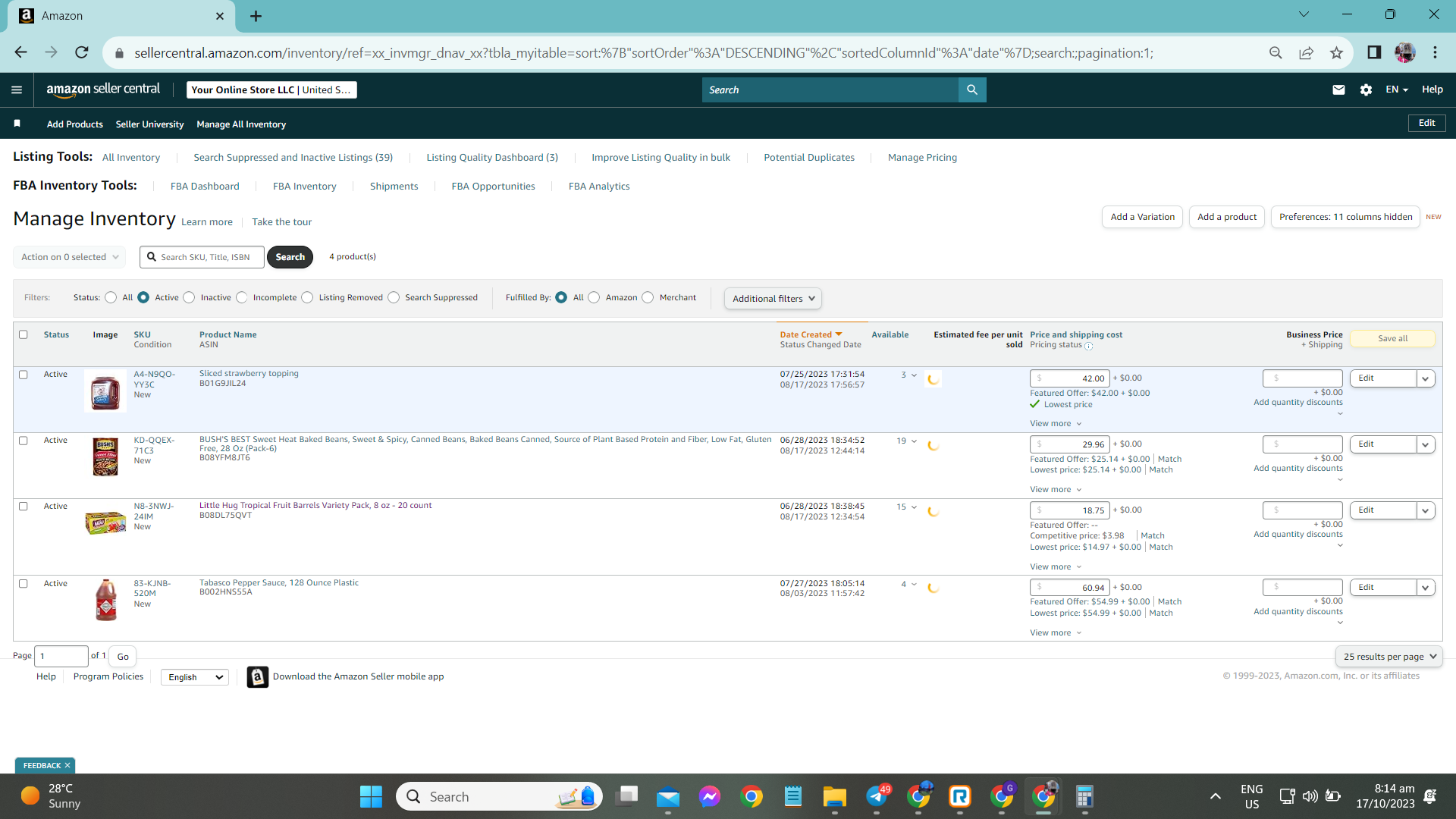
Task: Click the search magnifier button in header
Action: (x=972, y=89)
